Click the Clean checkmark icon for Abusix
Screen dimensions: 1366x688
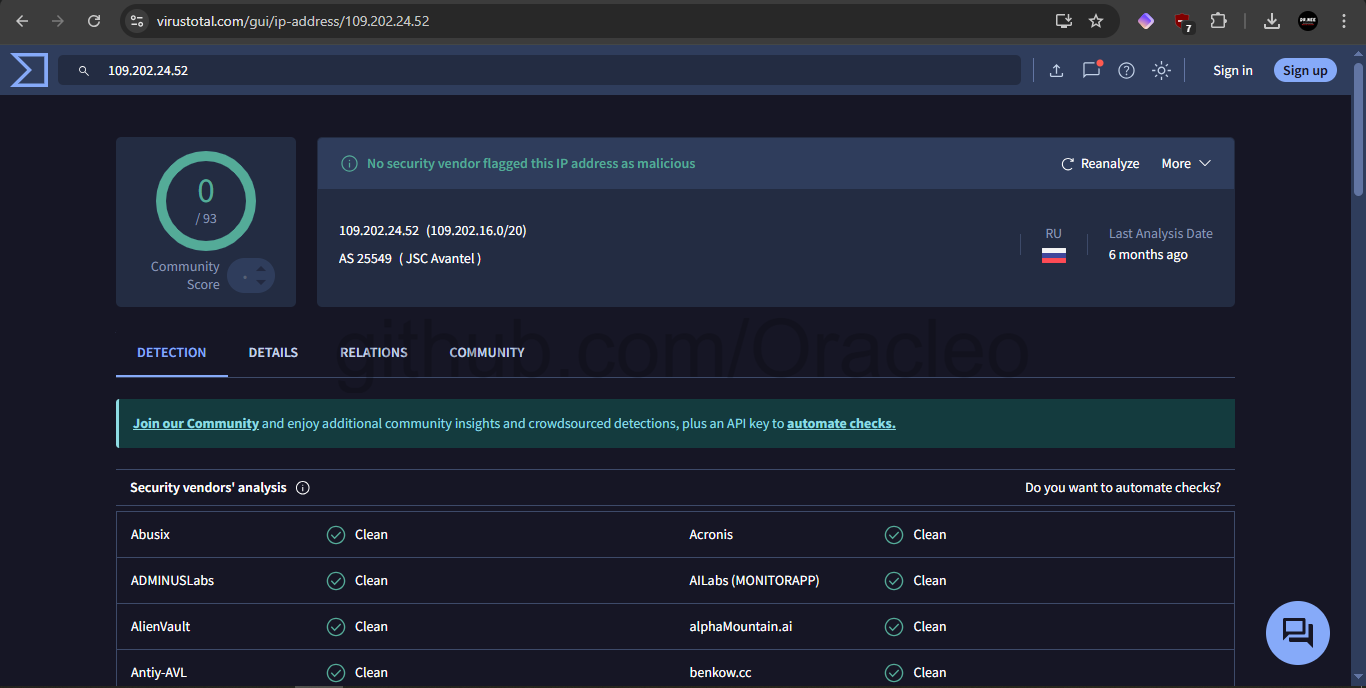[336, 535]
